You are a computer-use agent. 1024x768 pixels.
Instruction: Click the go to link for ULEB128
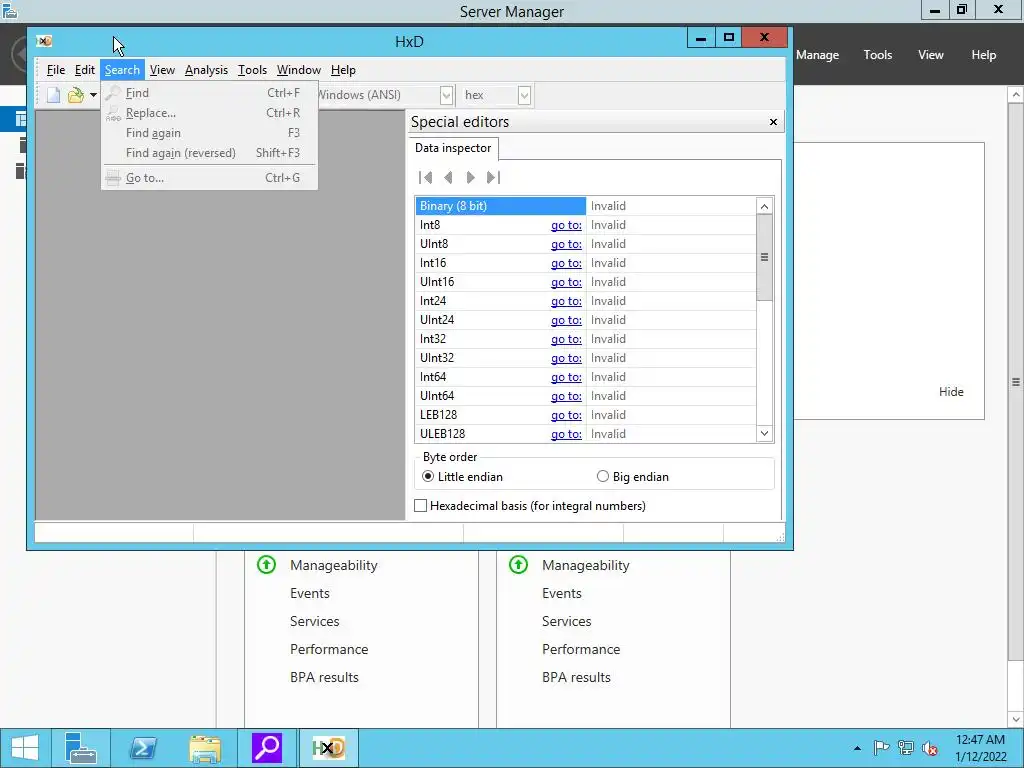tap(566, 434)
